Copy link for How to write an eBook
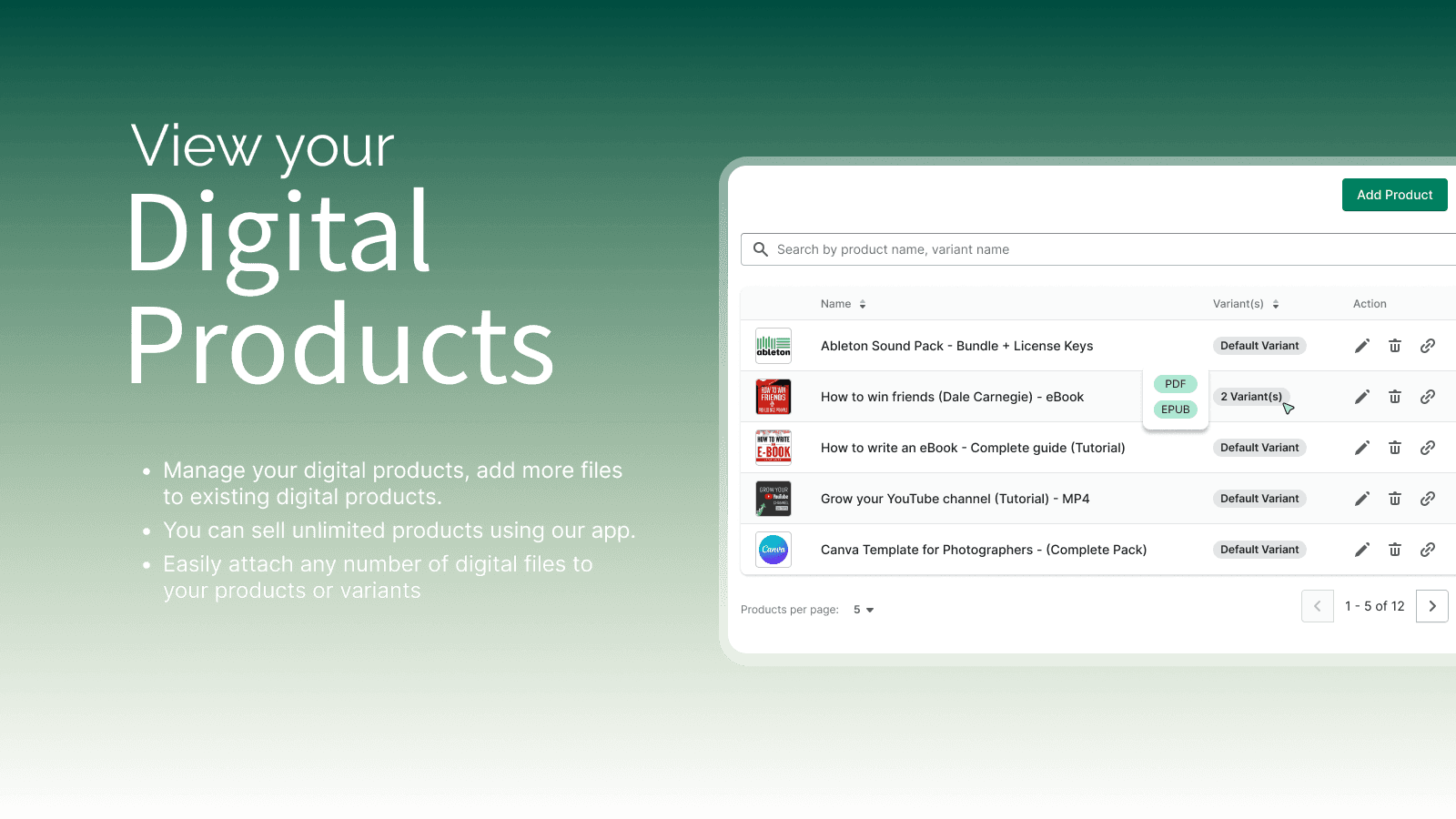Screen dimensions: 1456x819 1428,448
